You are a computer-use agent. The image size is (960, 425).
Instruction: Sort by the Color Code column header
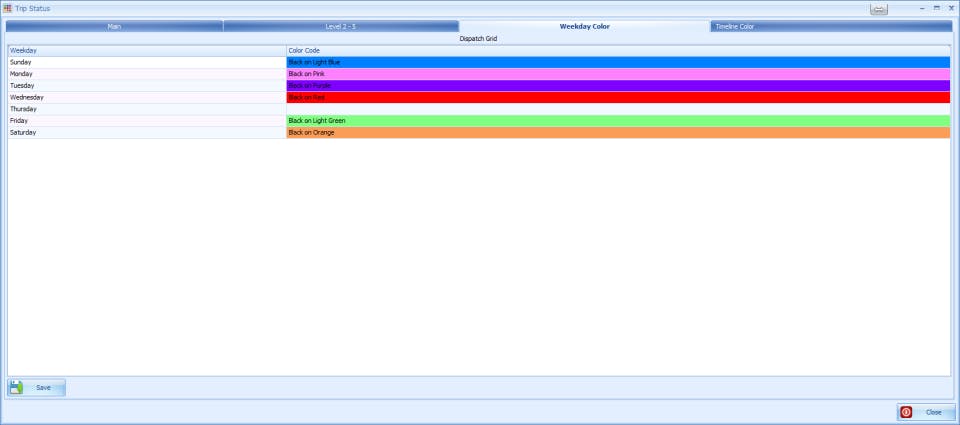point(618,50)
